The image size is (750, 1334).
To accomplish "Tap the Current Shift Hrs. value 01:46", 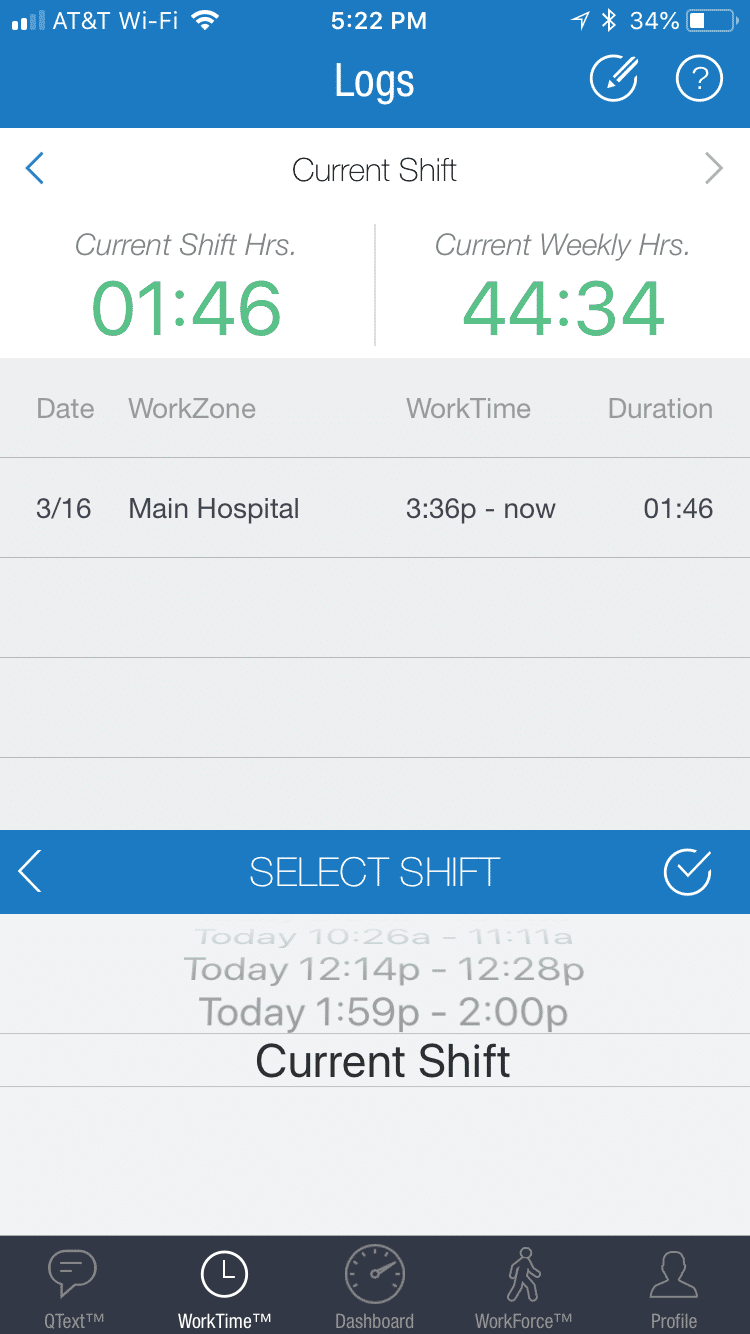I will click(187, 309).
